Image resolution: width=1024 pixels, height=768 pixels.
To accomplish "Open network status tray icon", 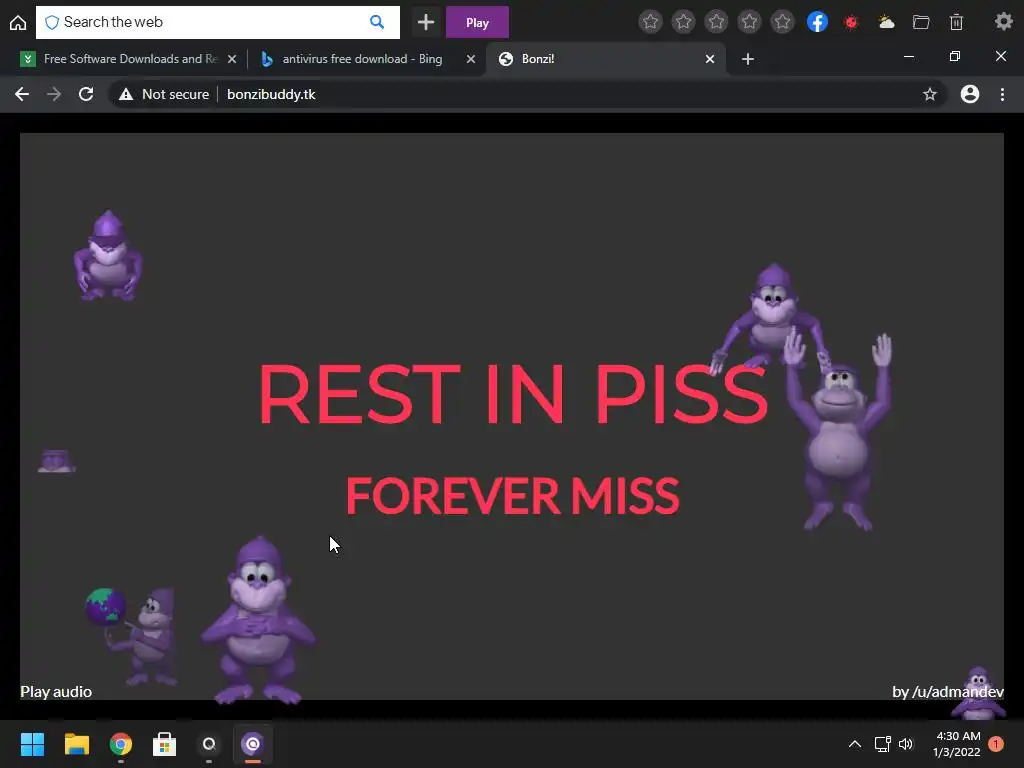I will coord(882,744).
